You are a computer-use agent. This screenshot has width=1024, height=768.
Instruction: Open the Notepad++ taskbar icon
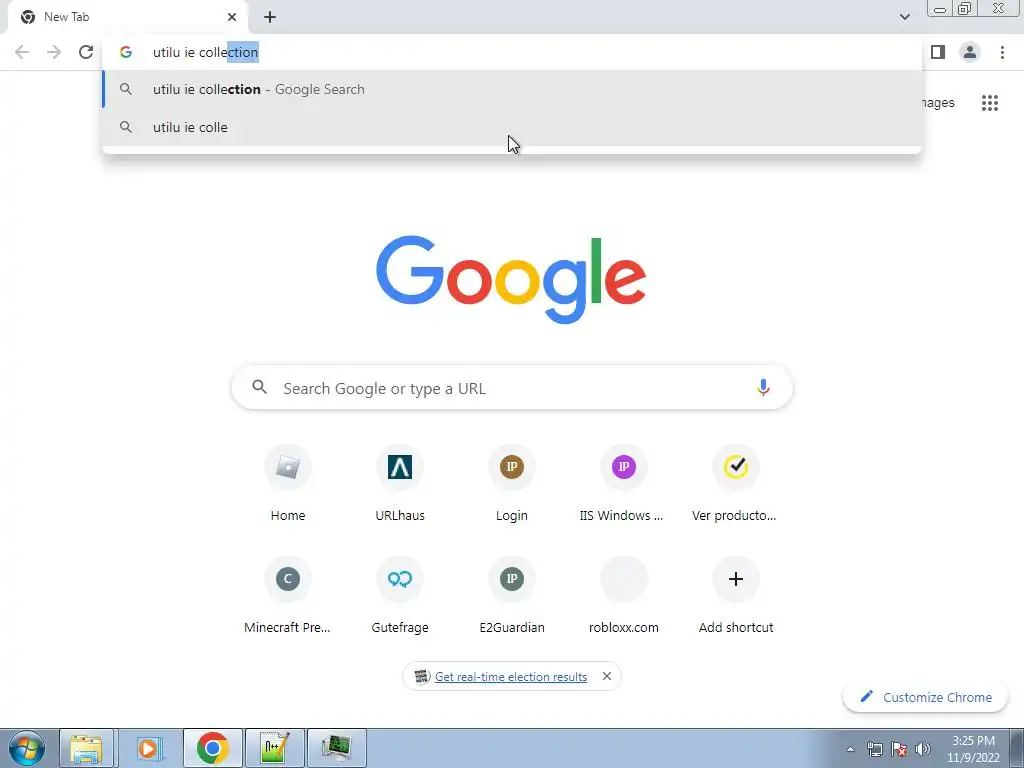click(x=274, y=748)
